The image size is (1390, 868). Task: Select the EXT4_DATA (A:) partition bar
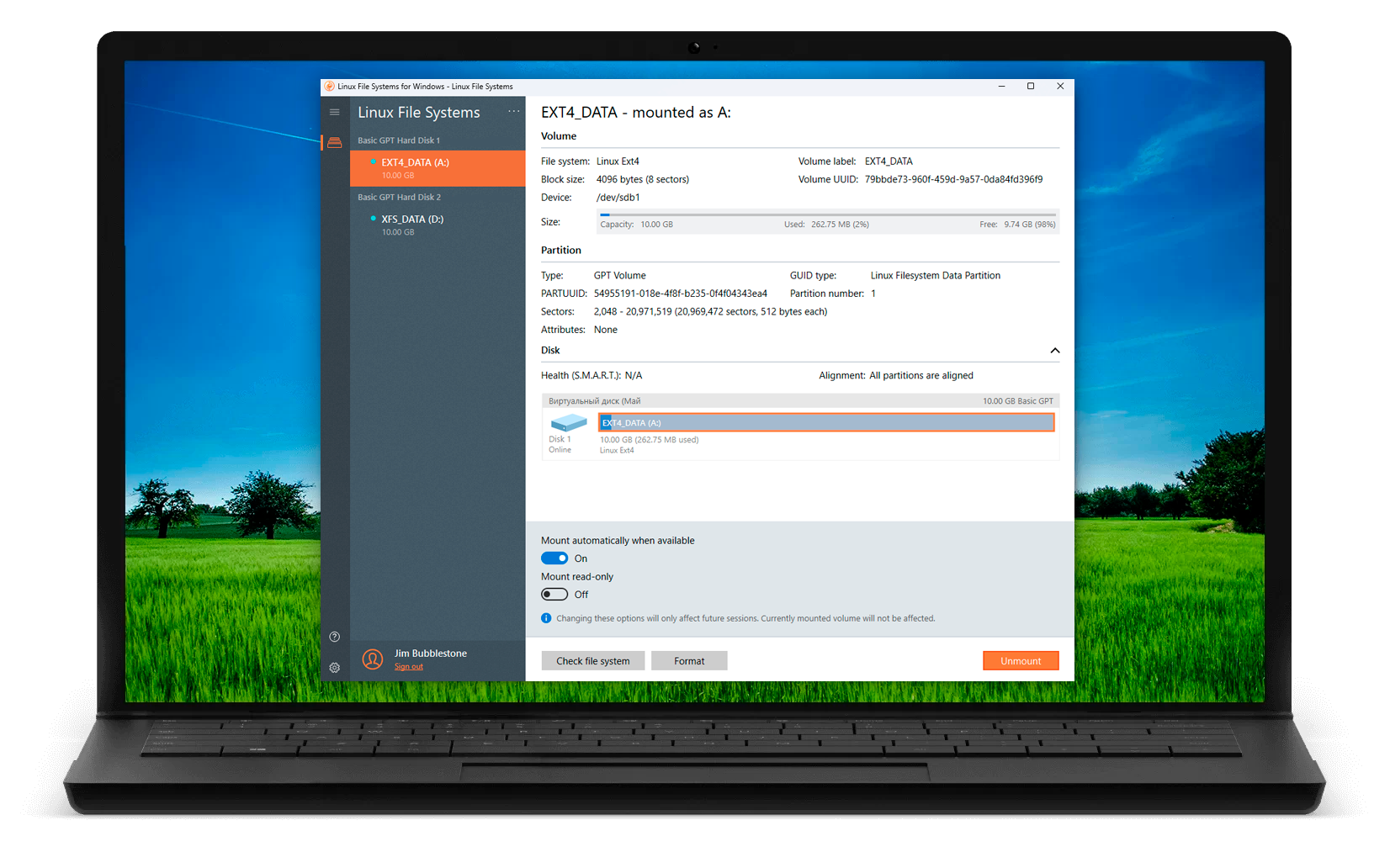(826, 422)
